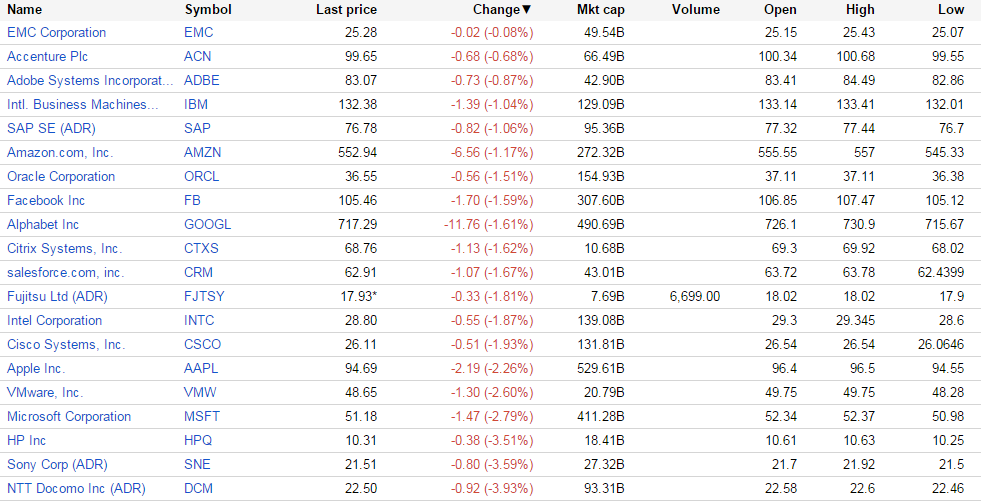Click the Volume column header
This screenshot has width=981, height=501.
(696, 10)
